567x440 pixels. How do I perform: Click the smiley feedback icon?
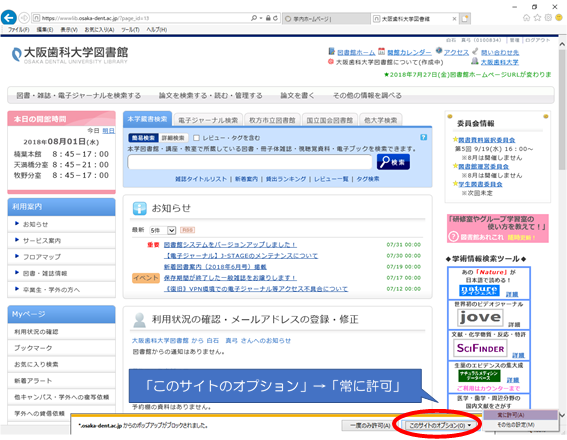pyautogui.click(x=559, y=18)
